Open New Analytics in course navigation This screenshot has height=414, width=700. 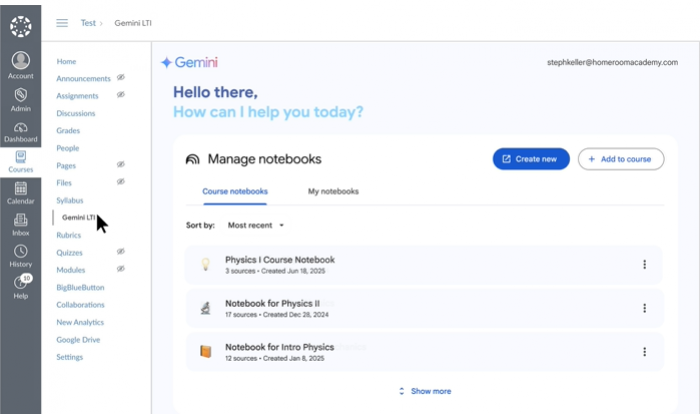tap(80, 322)
